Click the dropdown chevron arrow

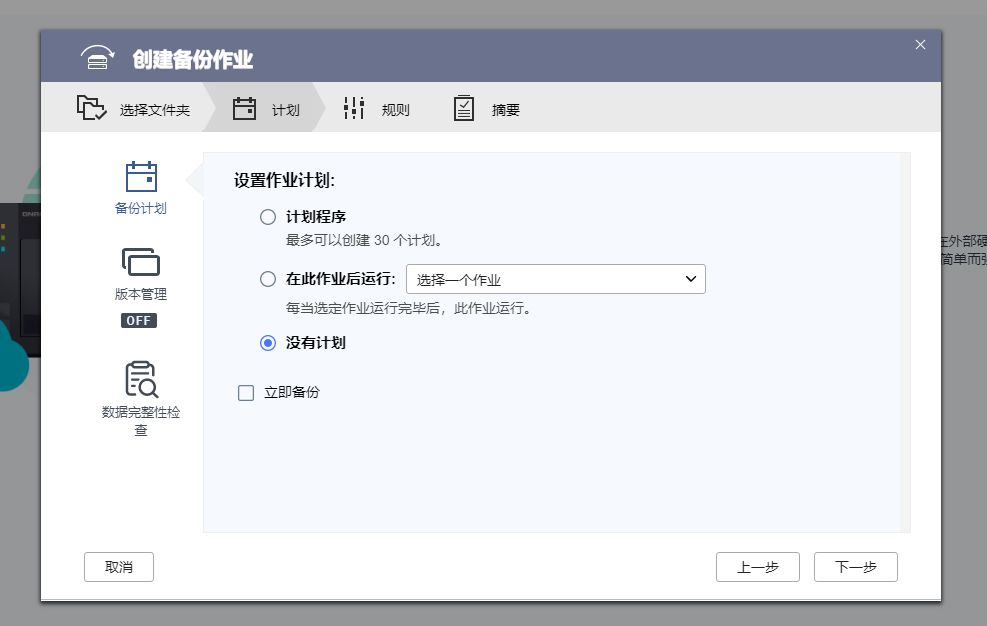[690, 279]
